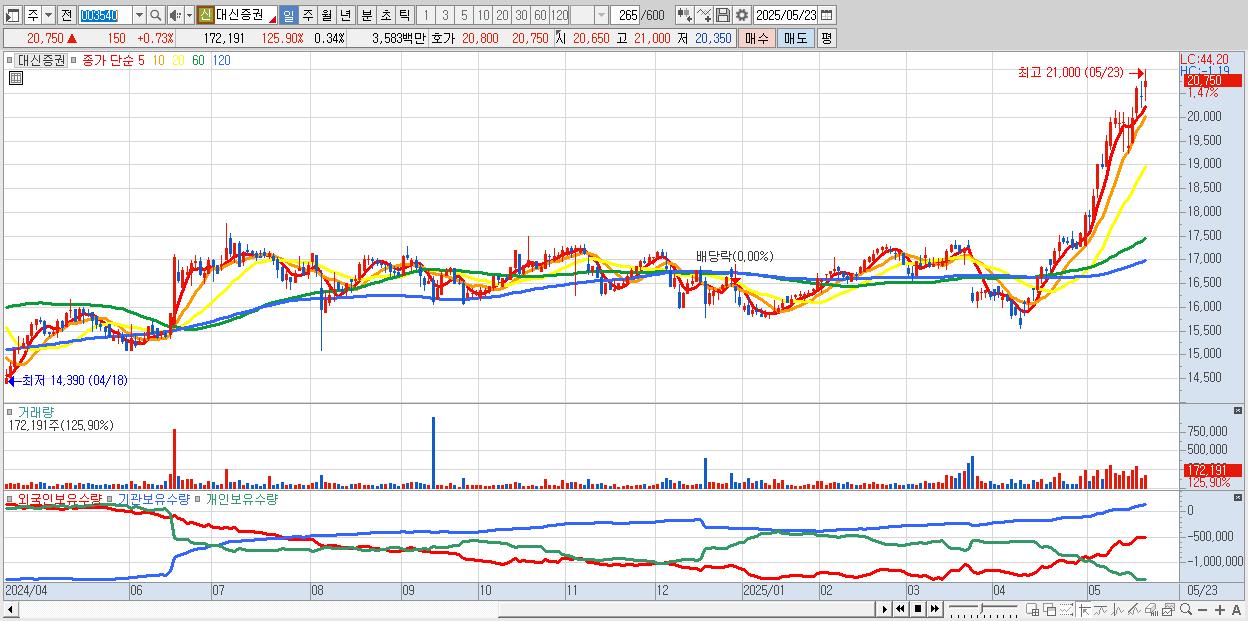
Task: Click the 신 credit indicator icon
Action: click(x=205, y=15)
